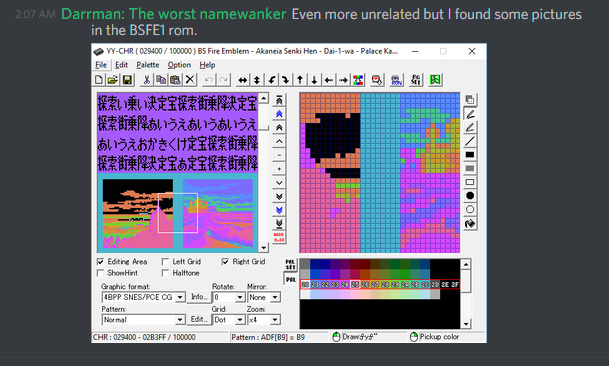Click the Info... button
This screenshot has height=366, width=609.
point(199,297)
